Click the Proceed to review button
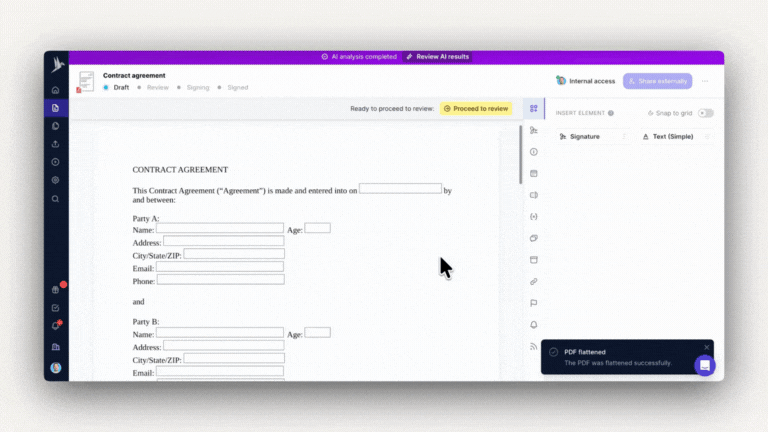 coord(476,108)
